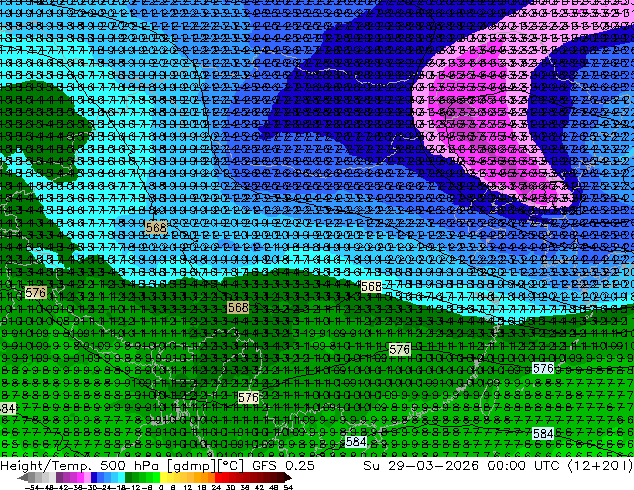
Task: Click the right arrow tip of color bar
Action: (x=290, y=478)
